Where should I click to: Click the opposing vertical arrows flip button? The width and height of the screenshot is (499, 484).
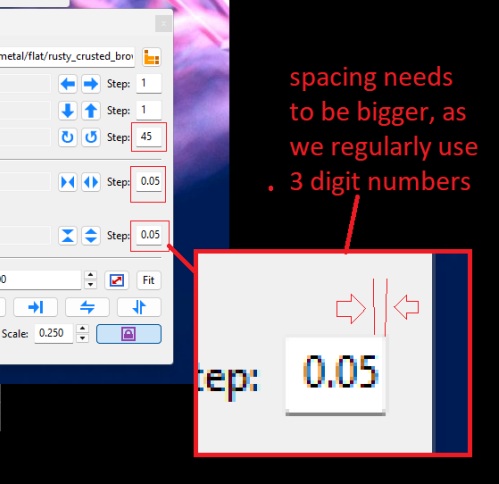(139, 307)
